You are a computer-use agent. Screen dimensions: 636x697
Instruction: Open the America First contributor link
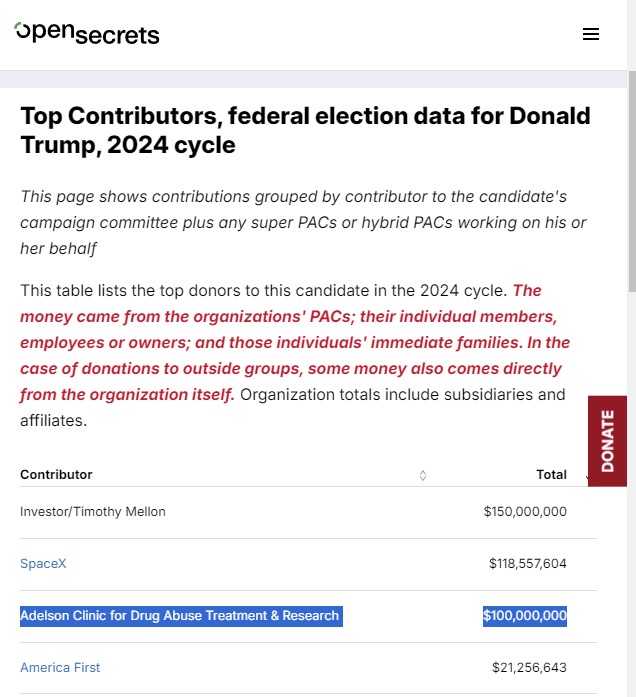click(60, 668)
